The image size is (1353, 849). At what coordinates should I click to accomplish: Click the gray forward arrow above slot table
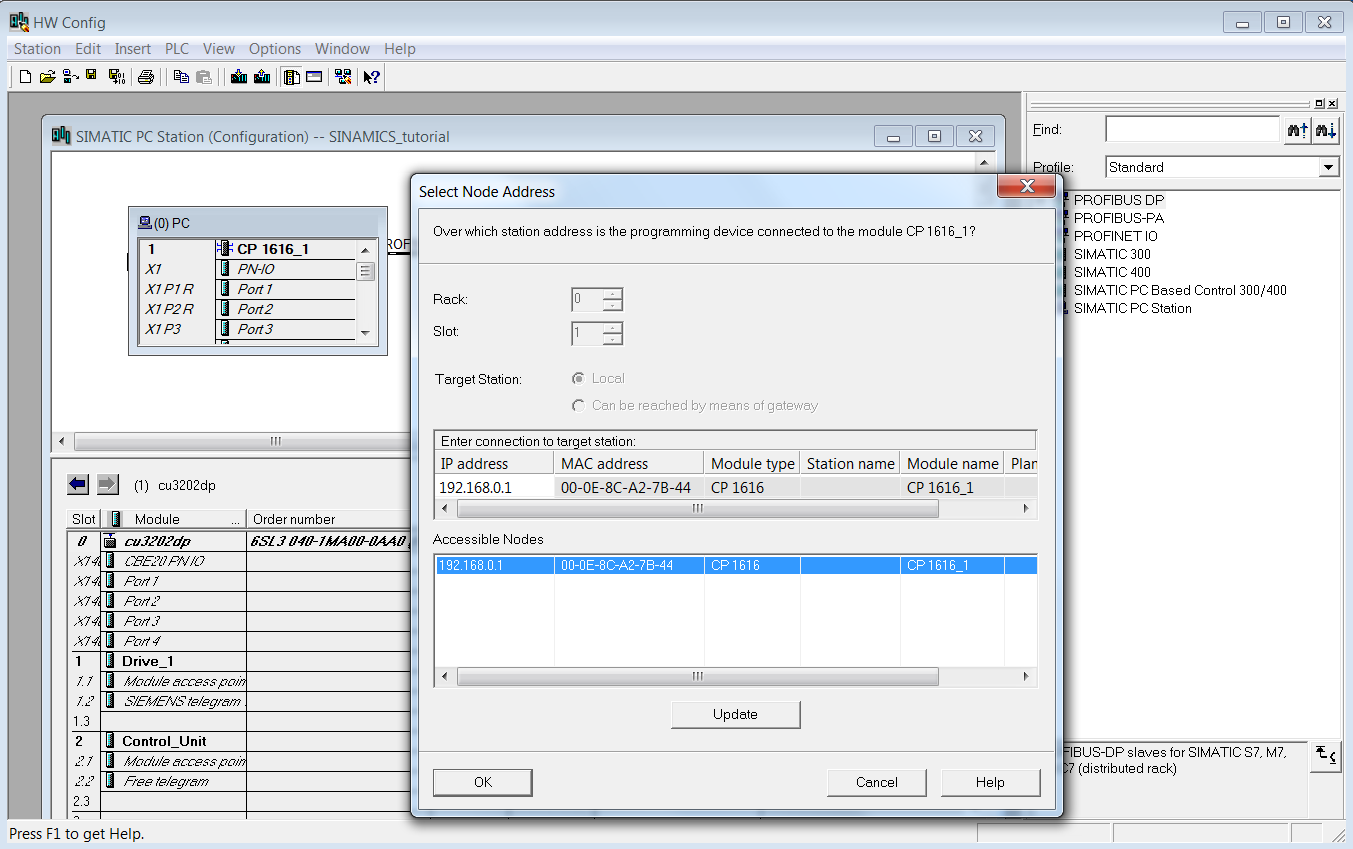click(108, 485)
